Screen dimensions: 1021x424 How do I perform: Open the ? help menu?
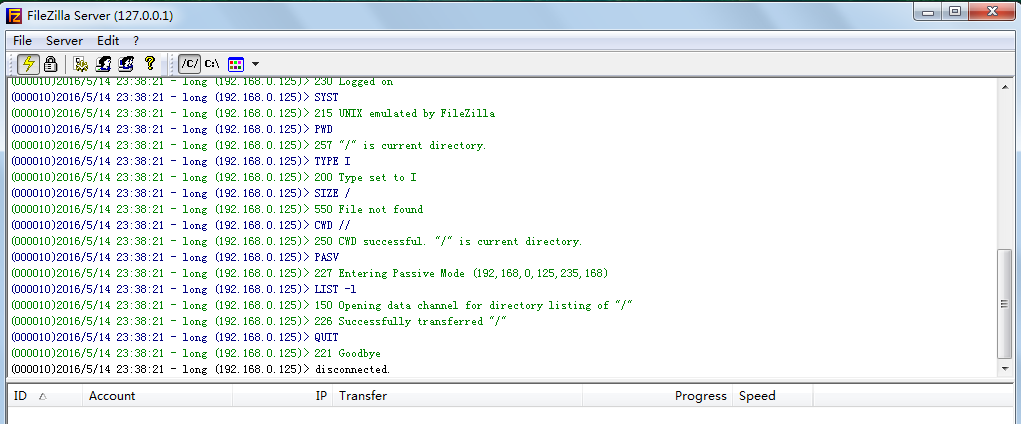pos(136,40)
